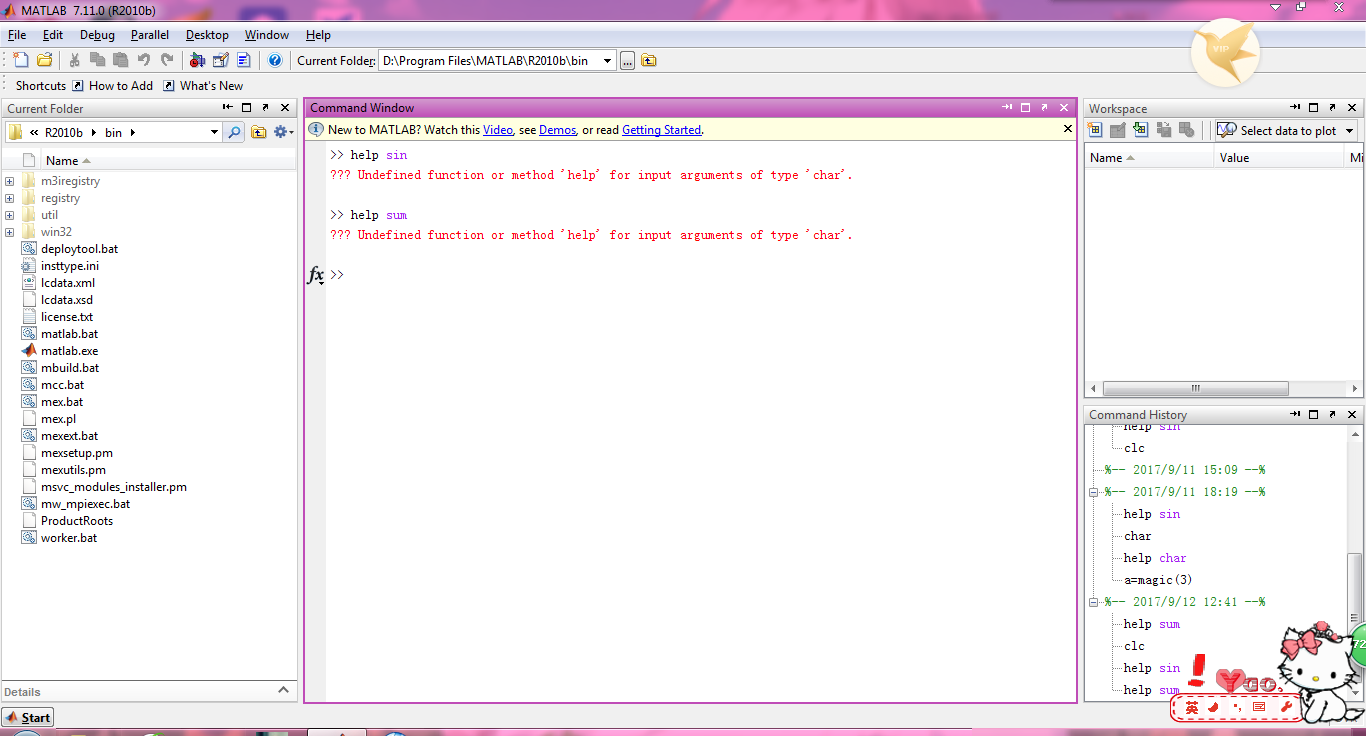The height and width of the screenshot is (736, 1366).
Task: Click the Getting Started link
Action: pos(661,130)
